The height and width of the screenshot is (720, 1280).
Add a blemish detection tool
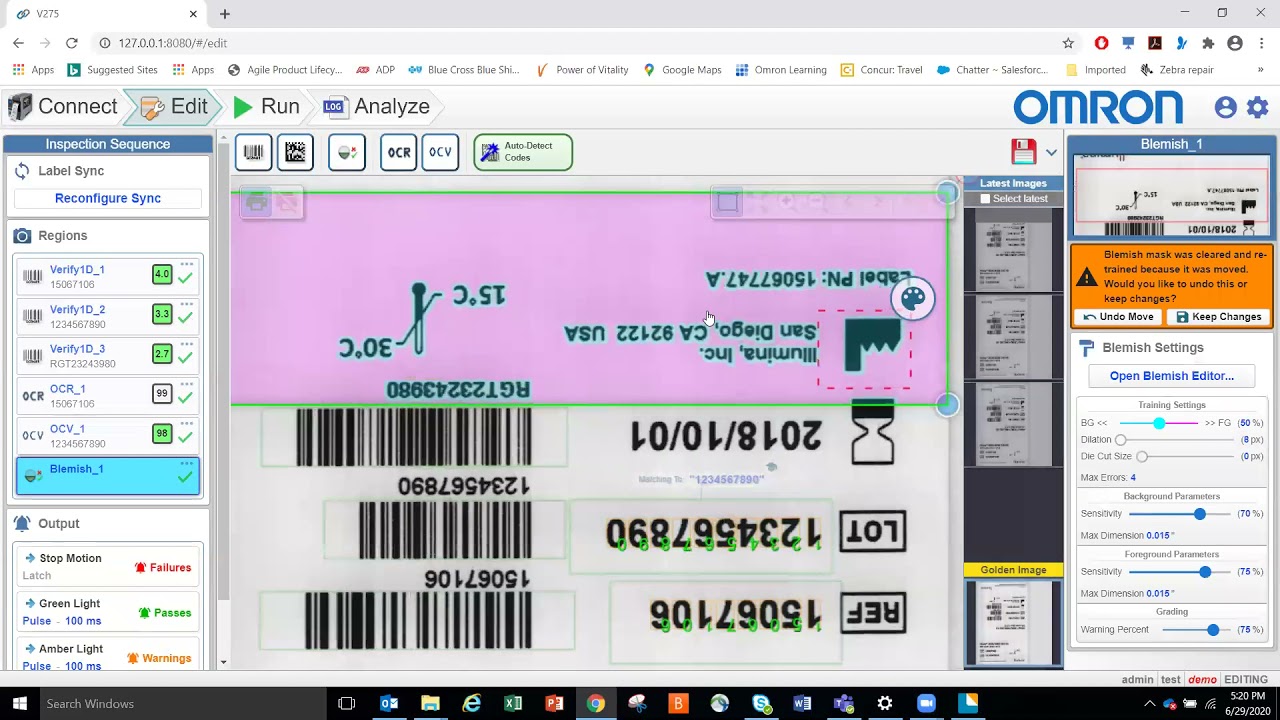tap(347, 152)
